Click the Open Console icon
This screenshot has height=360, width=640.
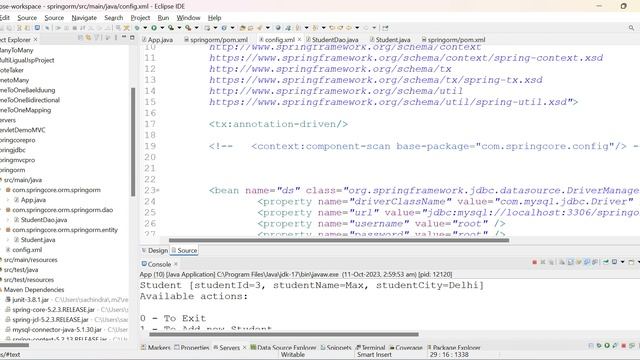[x=631, y=262]
